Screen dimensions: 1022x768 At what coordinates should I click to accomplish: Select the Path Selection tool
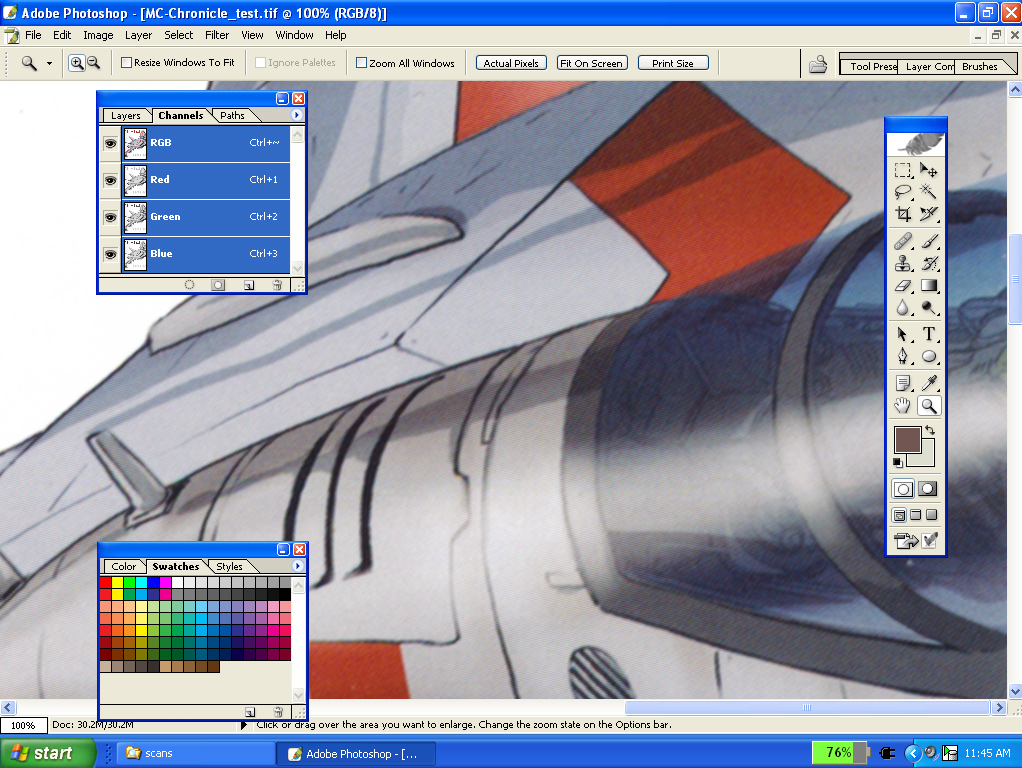pyautogui.click(x=903, y=334)
